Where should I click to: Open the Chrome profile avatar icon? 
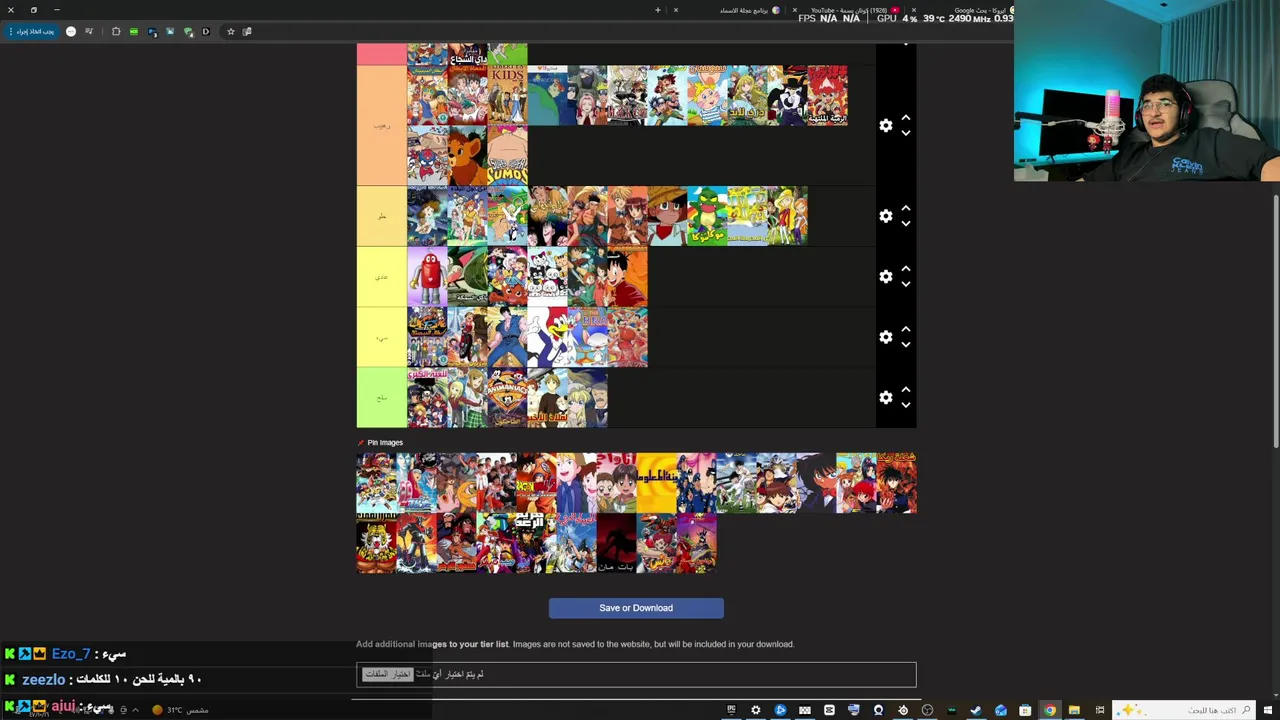coord(71,31)
